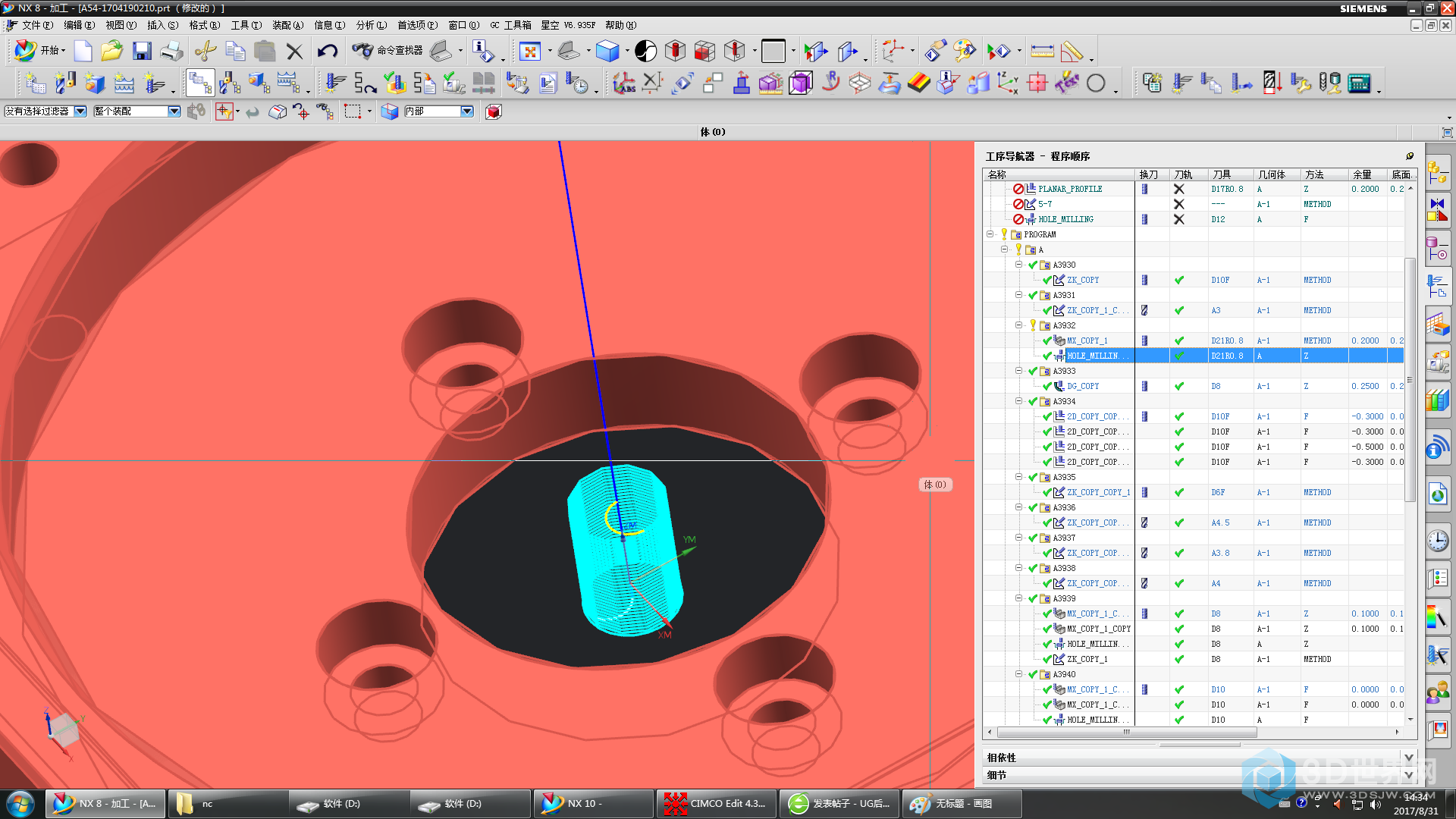
Task: Click the Save floppy disk icon
Action: click(142, 51)
